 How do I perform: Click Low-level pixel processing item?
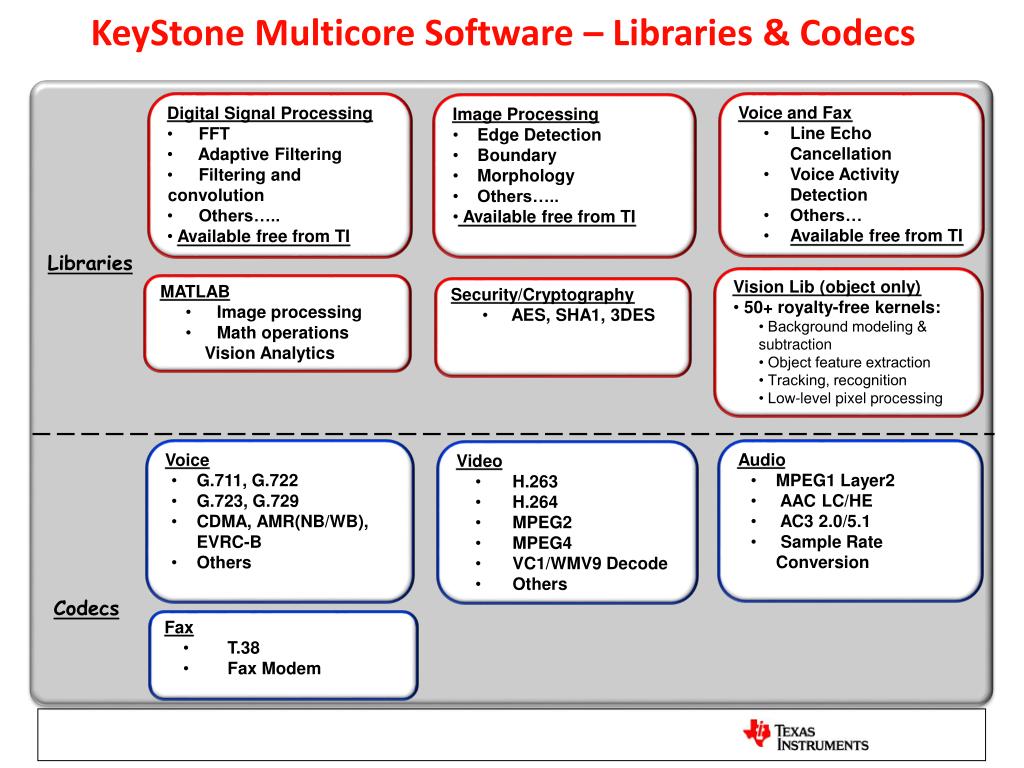pos(855,398)
